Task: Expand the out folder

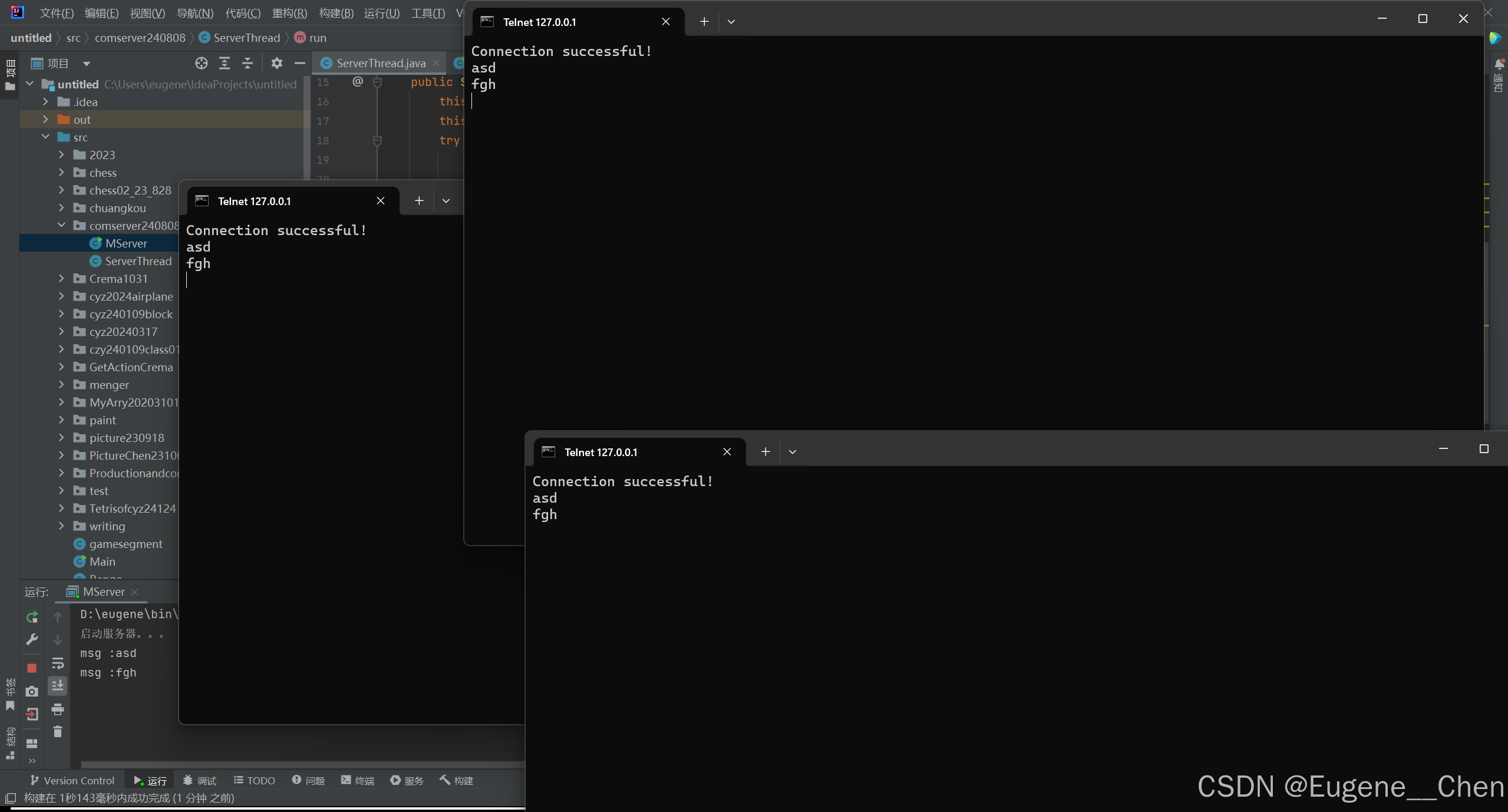Action: (45, 120)
